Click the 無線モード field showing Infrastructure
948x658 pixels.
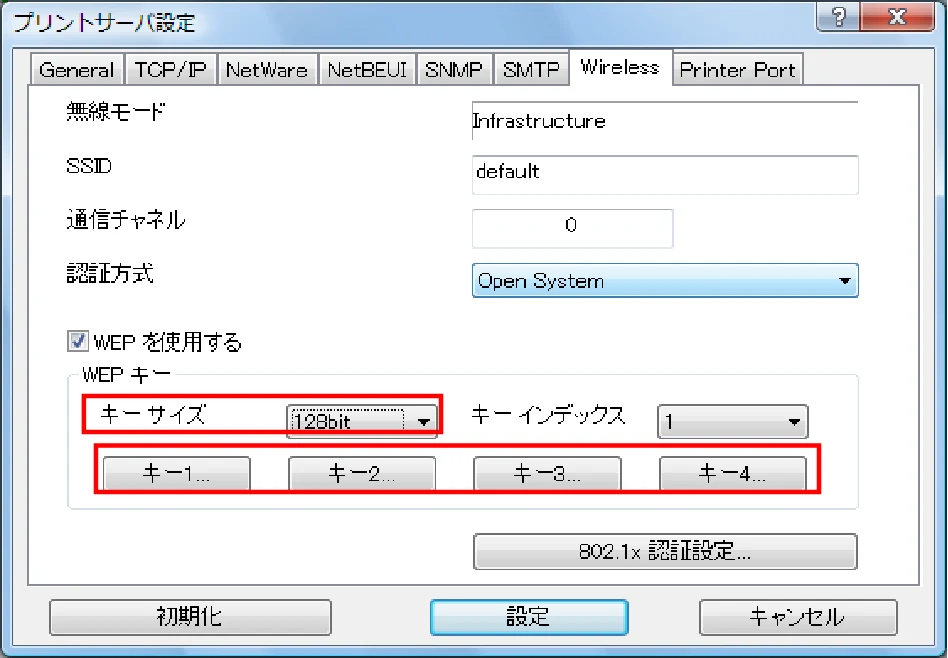664,121
